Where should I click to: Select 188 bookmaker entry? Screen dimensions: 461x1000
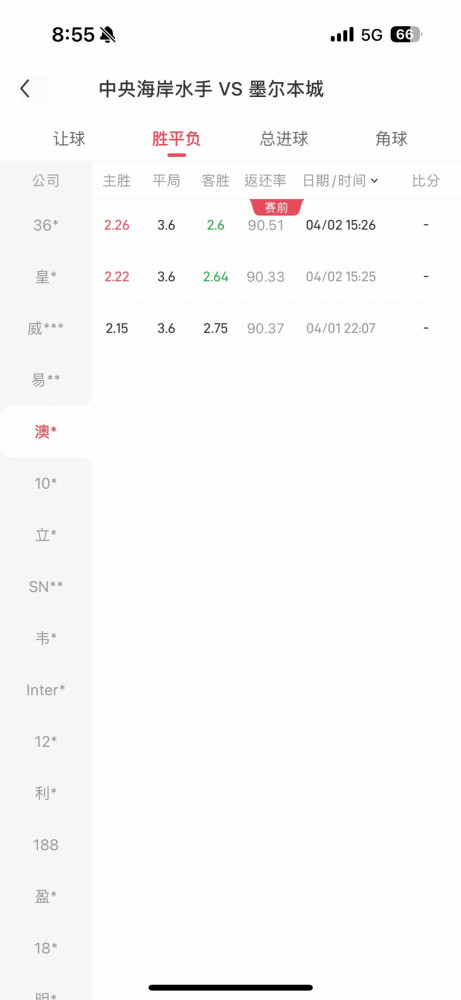46,845
